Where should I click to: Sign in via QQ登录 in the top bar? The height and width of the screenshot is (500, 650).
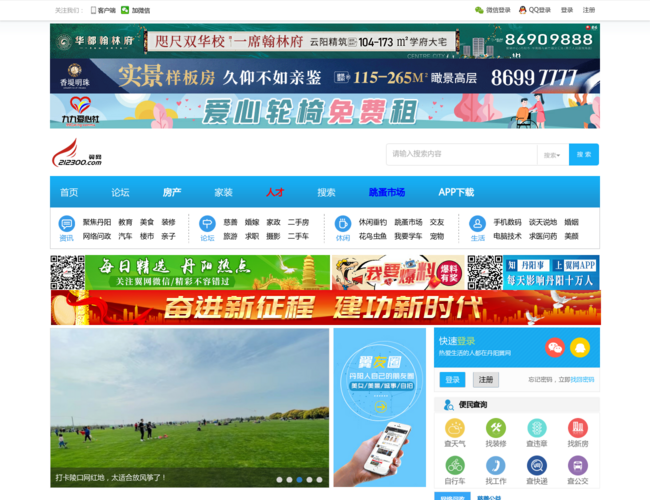(535, 10)
